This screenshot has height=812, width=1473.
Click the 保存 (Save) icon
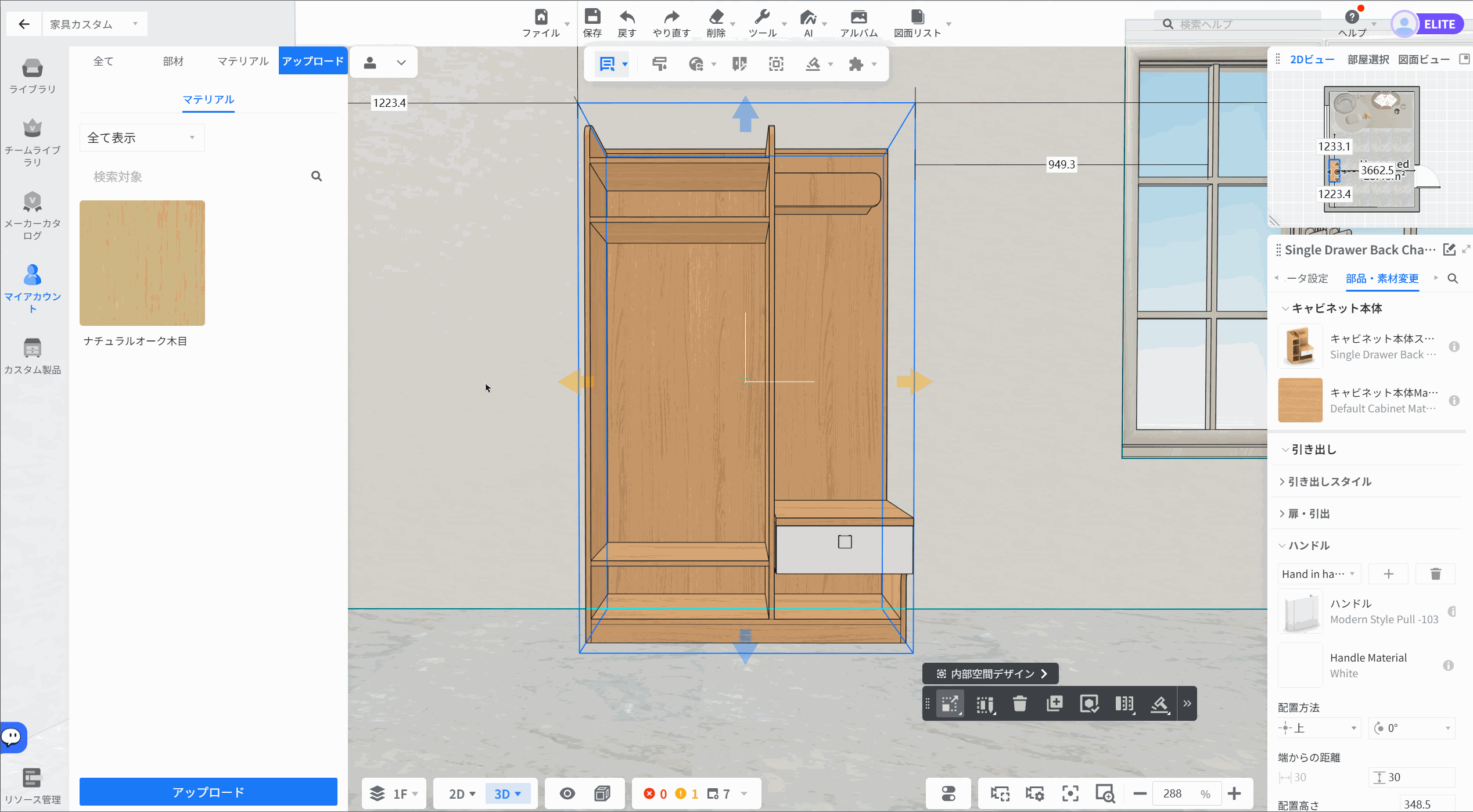[592, 16]
